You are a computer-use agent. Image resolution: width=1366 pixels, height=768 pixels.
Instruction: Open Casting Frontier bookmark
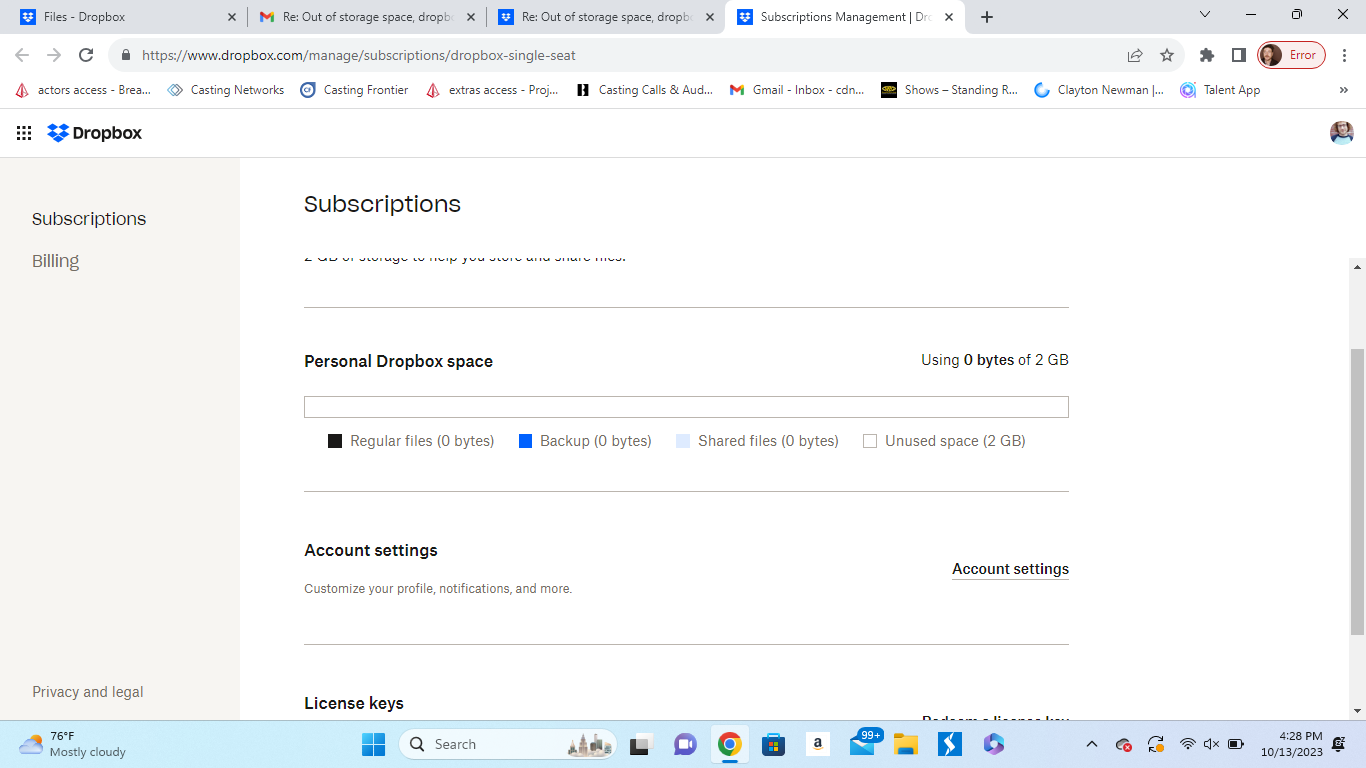(355, 90)
